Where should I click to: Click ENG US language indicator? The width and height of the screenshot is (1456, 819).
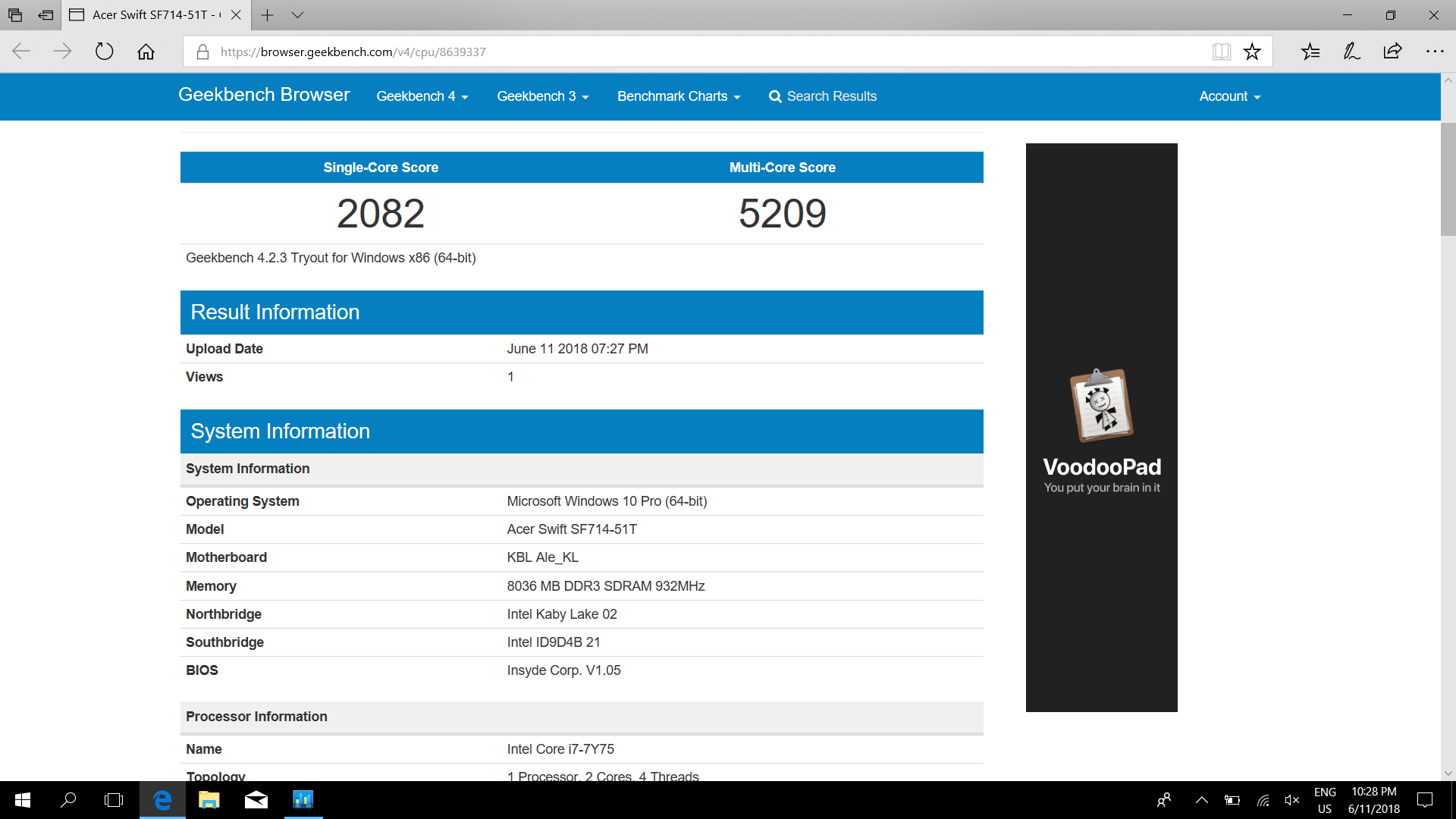pos(1325,800)
